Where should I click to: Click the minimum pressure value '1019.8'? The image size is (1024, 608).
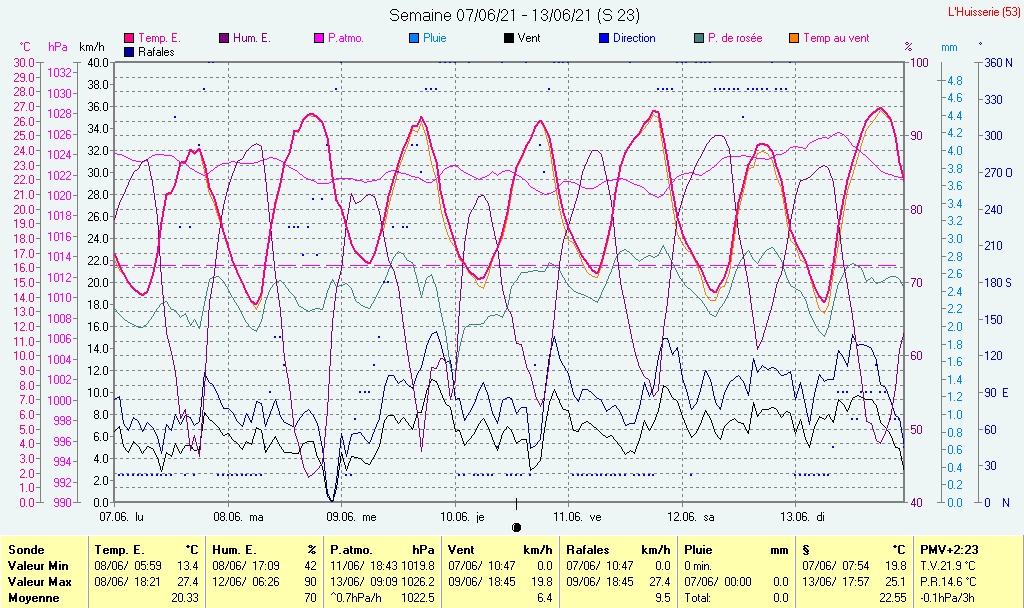click(x=418, y=566)
